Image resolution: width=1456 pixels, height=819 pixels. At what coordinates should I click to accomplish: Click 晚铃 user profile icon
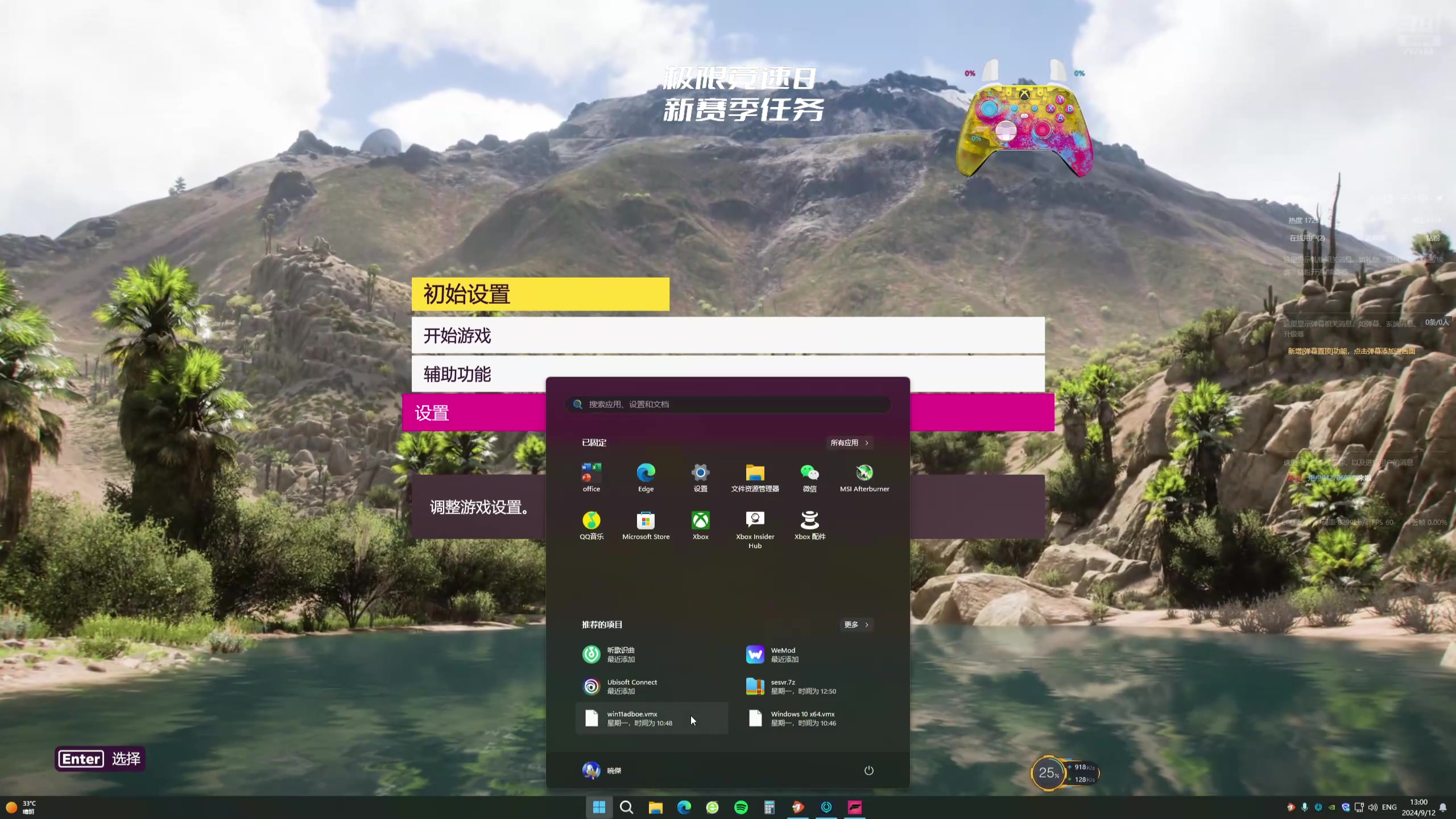(590, 769)
